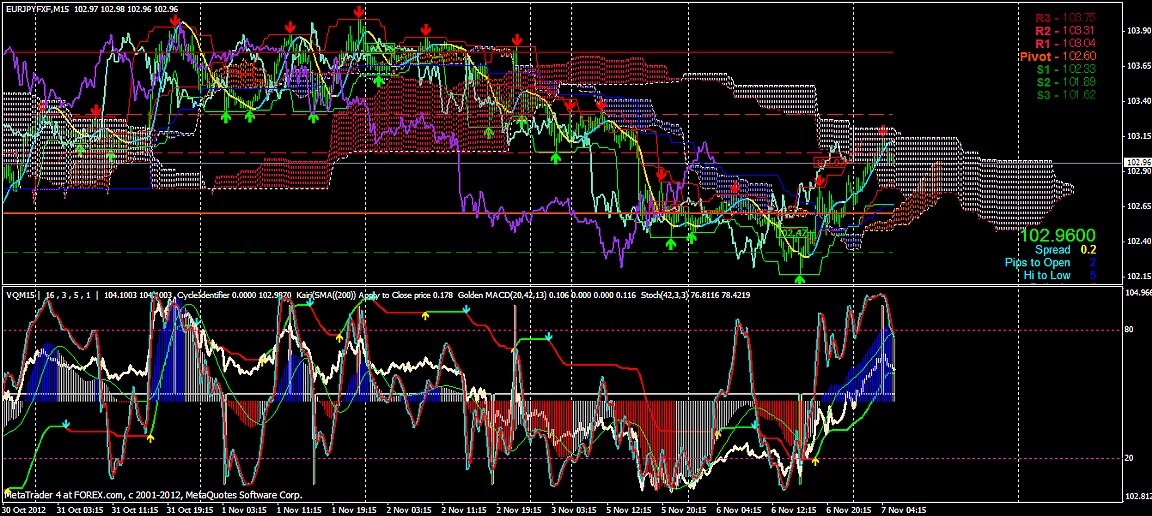Click the 3 Nov 03:15 time label
The image size is (1152, 516).
pos(575,509)
